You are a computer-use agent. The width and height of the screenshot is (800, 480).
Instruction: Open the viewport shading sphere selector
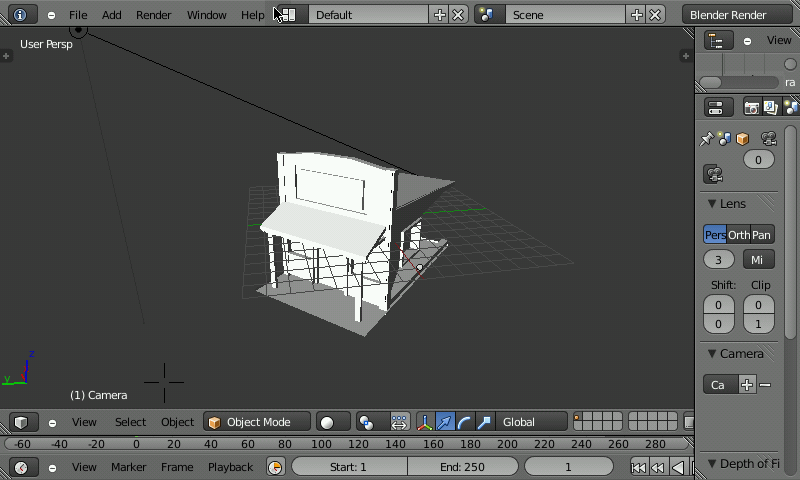tap(333, 422)
